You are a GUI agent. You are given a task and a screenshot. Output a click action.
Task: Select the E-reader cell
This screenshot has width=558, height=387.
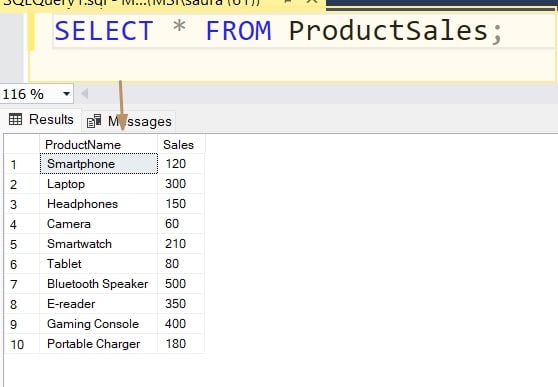(99, 304)
